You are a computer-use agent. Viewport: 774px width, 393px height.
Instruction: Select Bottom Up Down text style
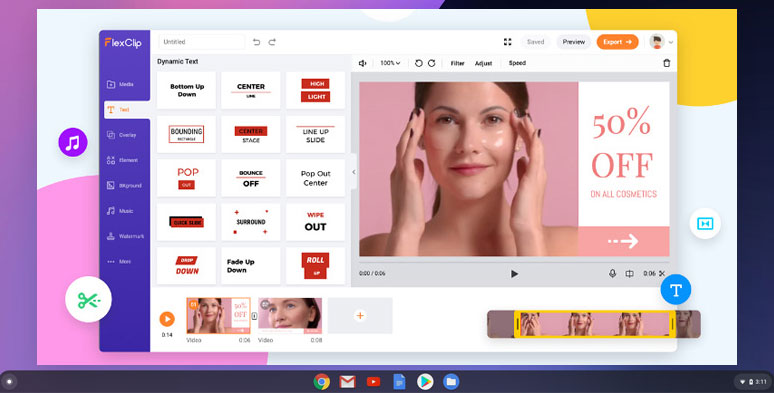[187, 90]
